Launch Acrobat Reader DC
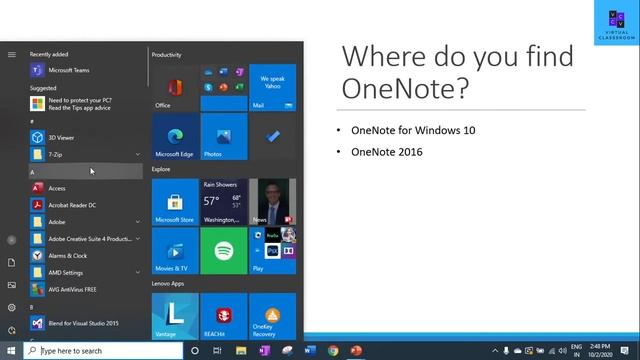The width and height of the screenshot is (640, 360). coord(86,205)
